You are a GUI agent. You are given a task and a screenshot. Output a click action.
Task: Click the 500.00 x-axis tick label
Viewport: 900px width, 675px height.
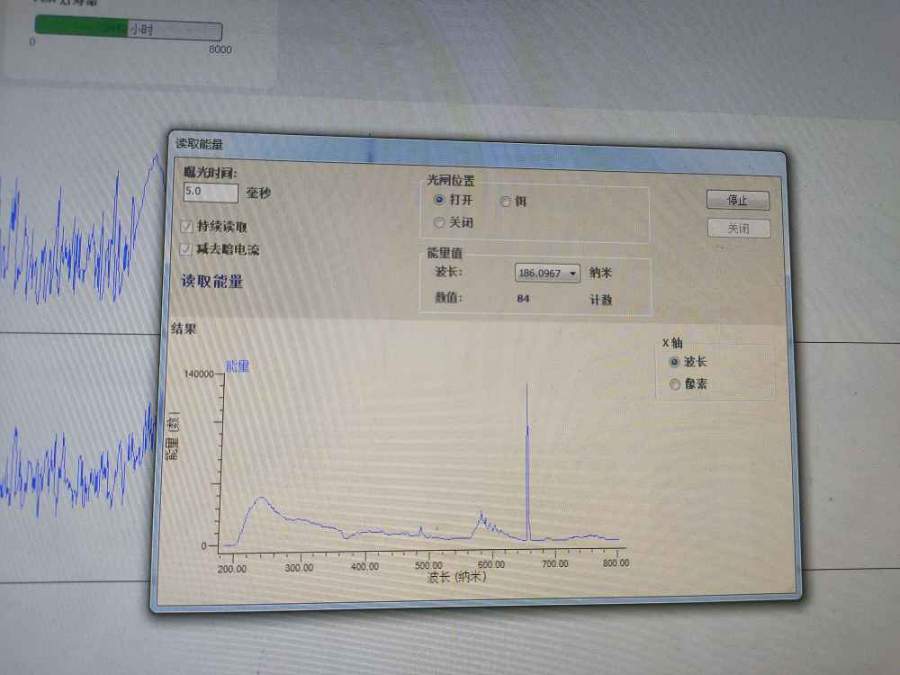(428, 566)
